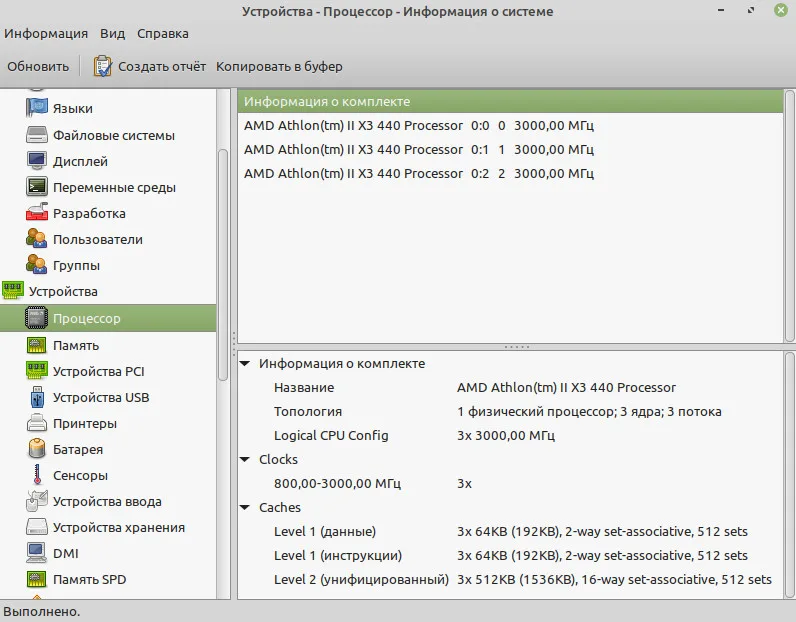Click the Группы people icon
Screen dimensions: 796x622
37,265
